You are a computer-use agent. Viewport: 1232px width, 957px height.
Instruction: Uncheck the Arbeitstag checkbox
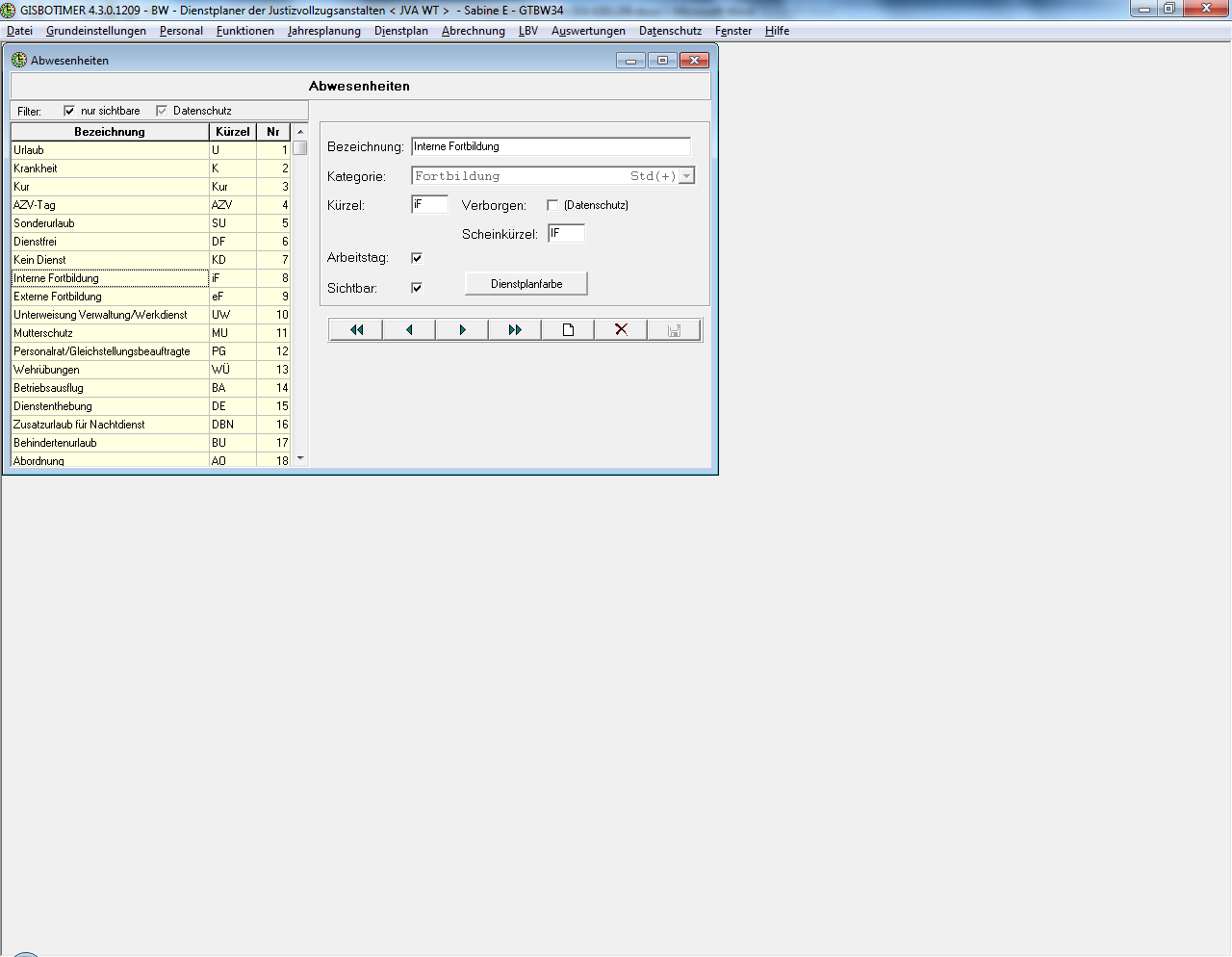coord(417,258)
